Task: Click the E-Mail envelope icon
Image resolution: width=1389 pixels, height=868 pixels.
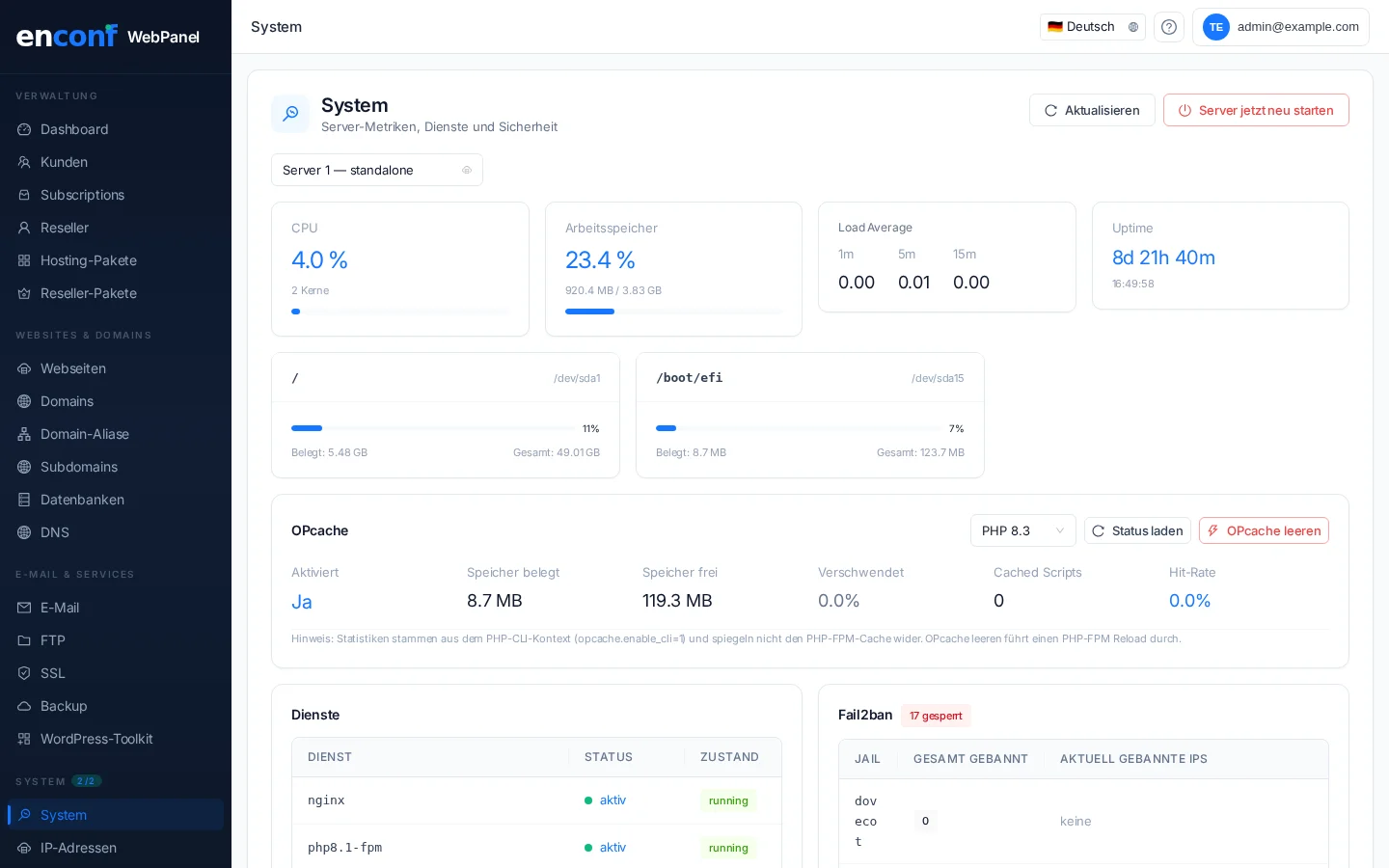Action: [x=24, y=608]
